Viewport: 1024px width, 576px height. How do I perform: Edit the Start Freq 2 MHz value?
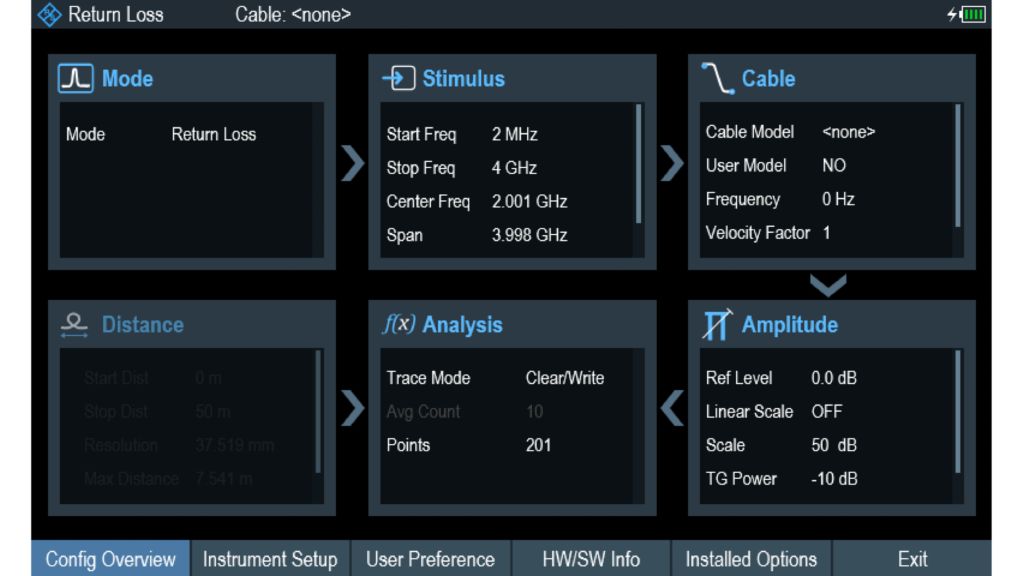pos(516,134)
